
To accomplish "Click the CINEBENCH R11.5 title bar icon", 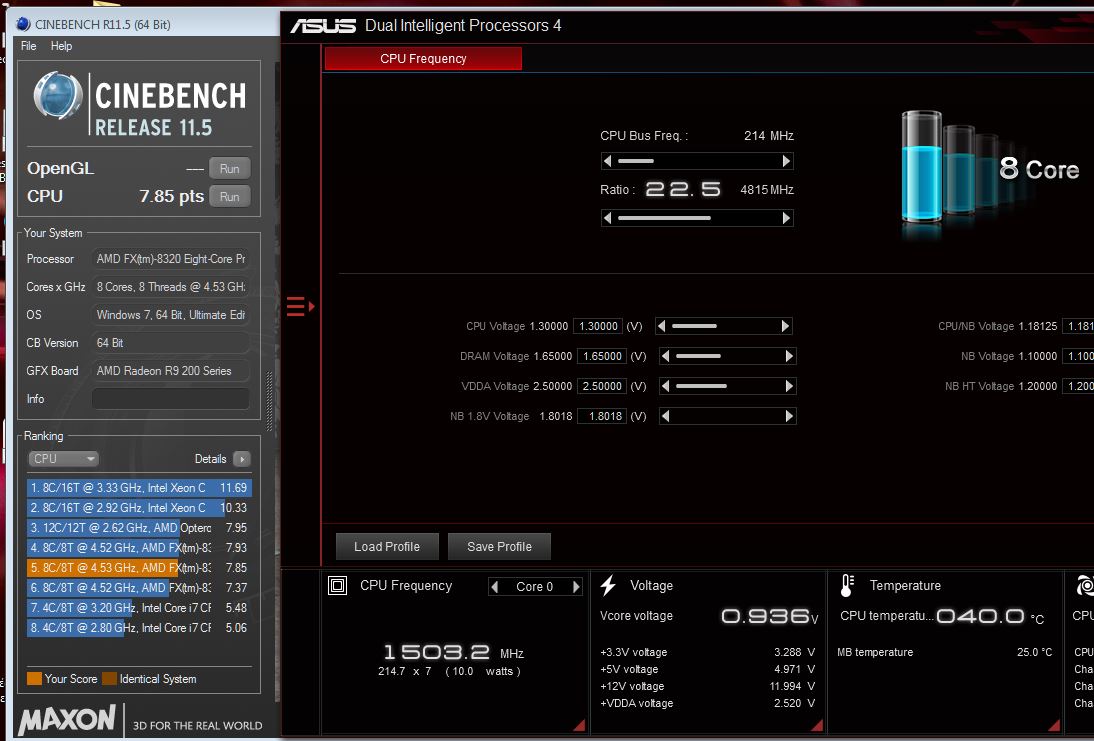I will (x=23, y=24).
